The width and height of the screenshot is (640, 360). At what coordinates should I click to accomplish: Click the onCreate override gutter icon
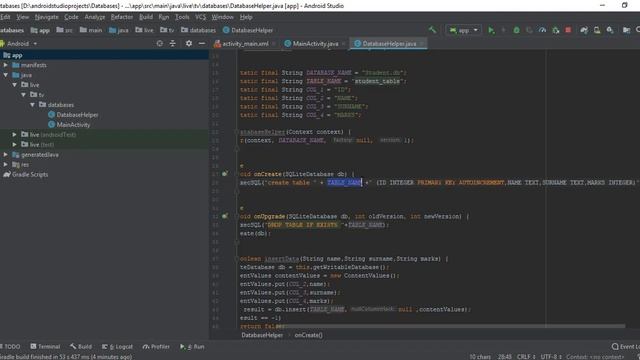[x=224, y=174]
